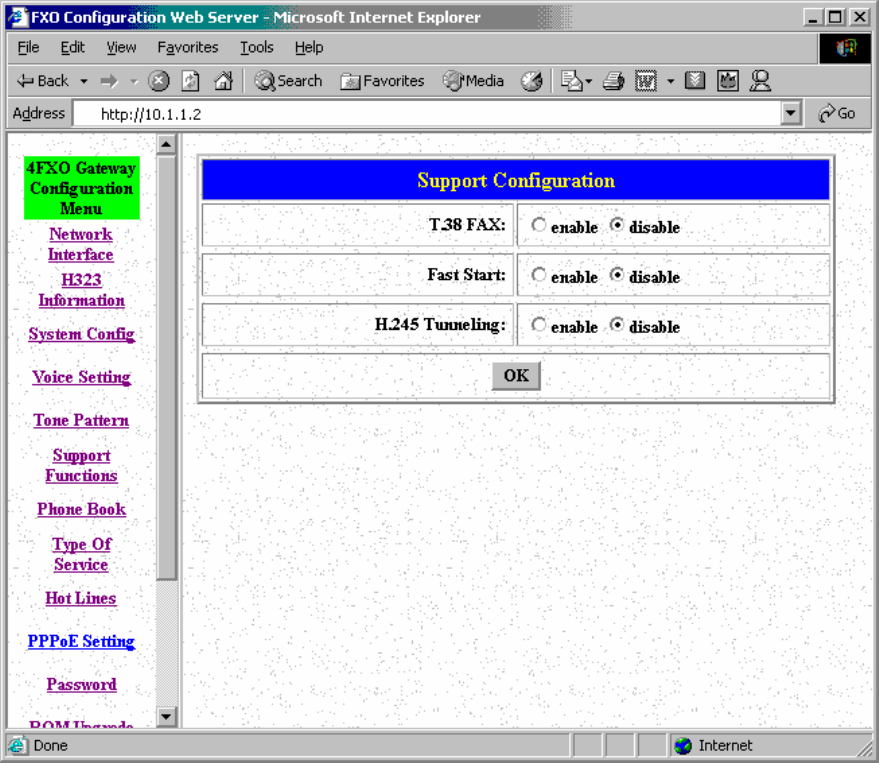The height and width of the screenshot is (763, 879).
Task: Click the History toolbar icon
Action: point(532,82)
